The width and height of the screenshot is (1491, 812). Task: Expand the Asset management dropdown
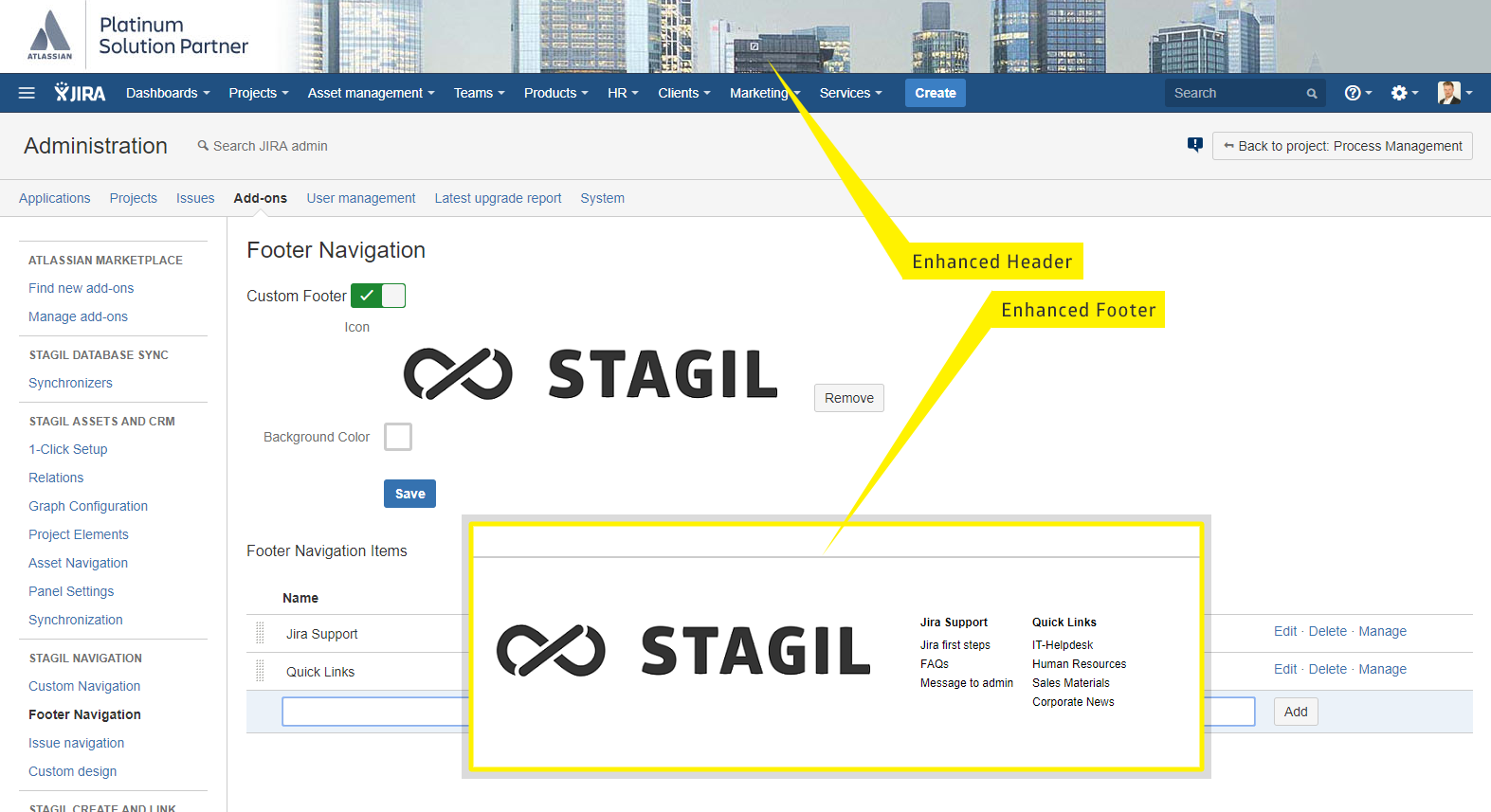pyautogui.click(x=372, y=93)
